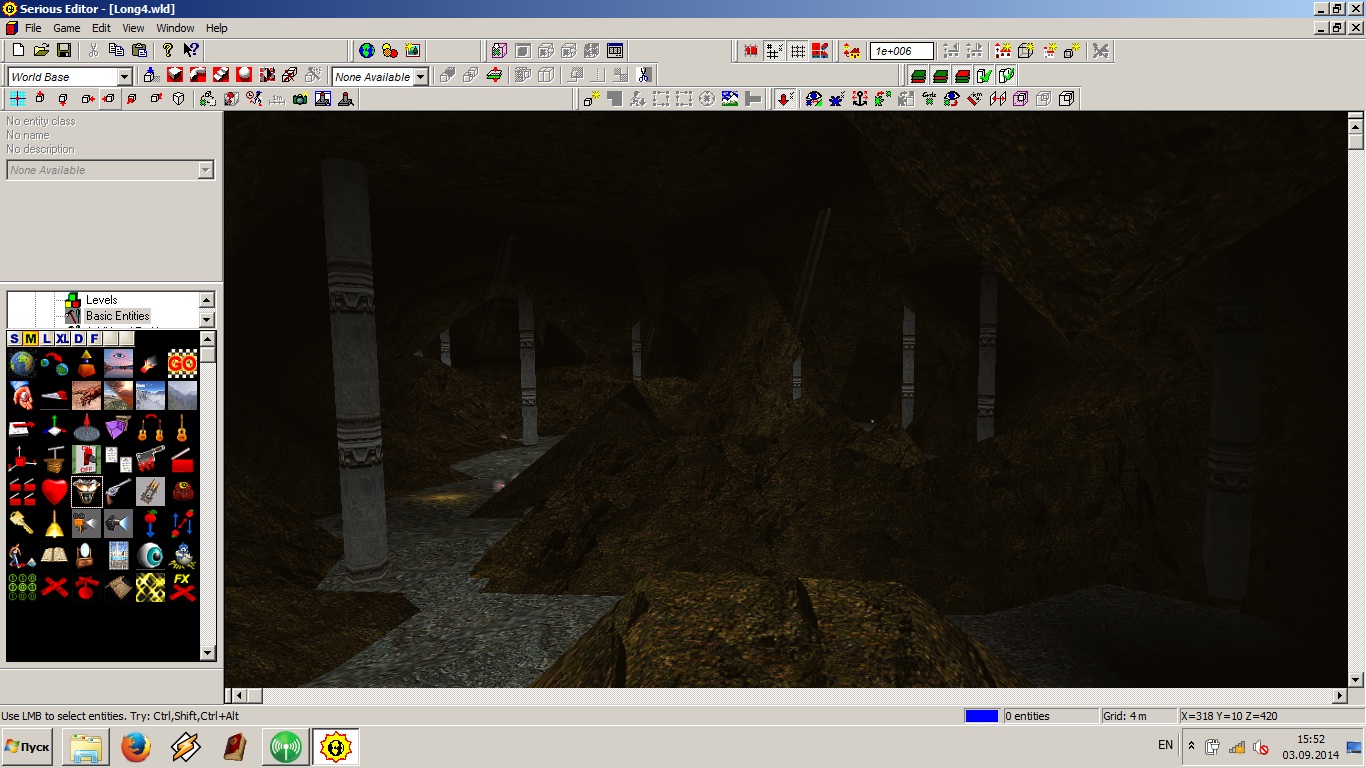Viewport: 1366px width, 768px height.
Task: Open the Help menu
Action: pos(216,28)
